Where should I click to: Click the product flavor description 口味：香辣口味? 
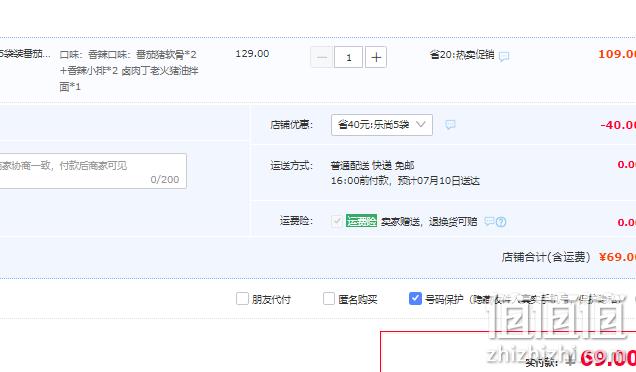pos(129,70)
